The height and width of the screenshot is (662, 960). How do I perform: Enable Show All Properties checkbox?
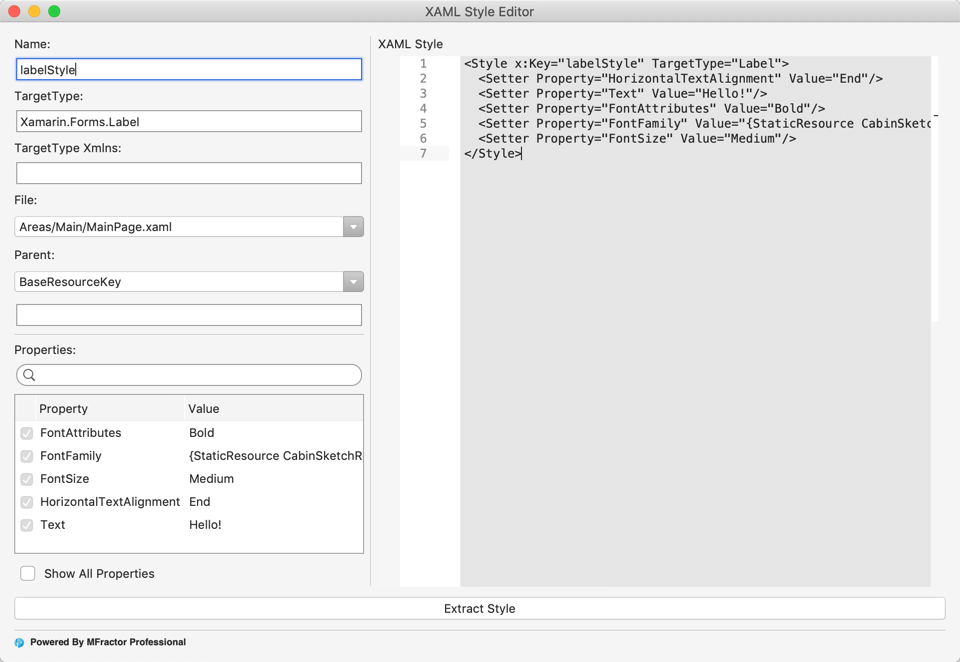tap(28, 574)
